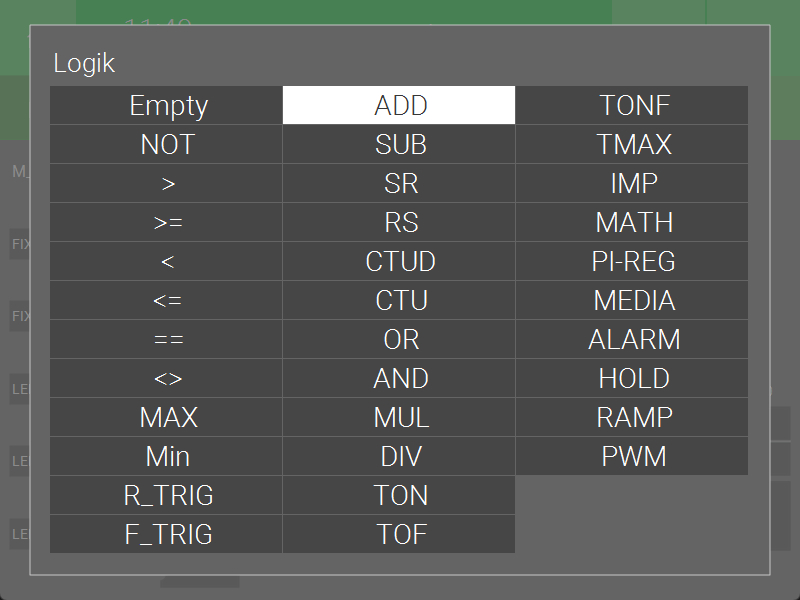
Task: Select the RAMP function block
Action: (632, 417)
